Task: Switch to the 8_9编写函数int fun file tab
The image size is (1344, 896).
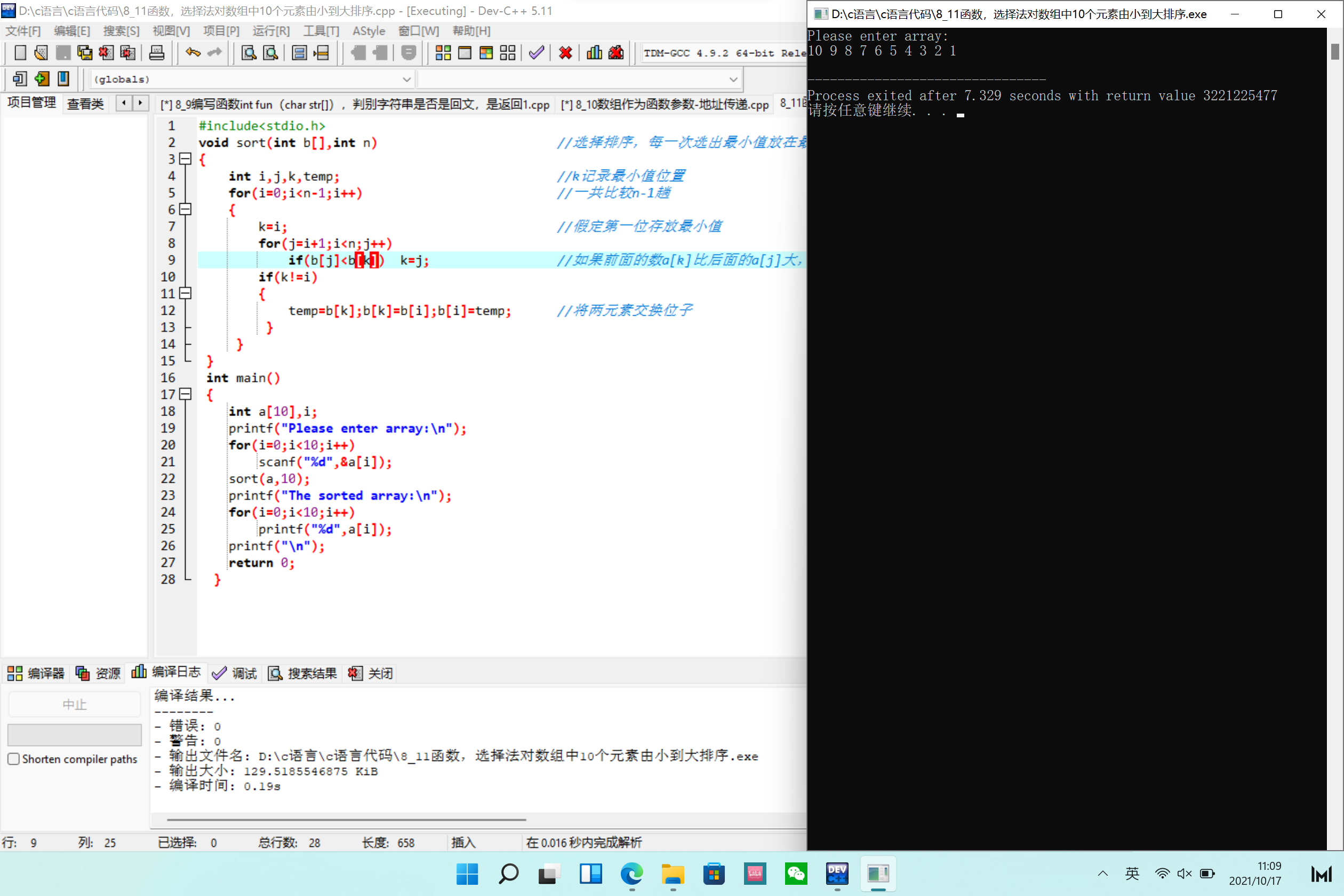Action: (354, 104)
